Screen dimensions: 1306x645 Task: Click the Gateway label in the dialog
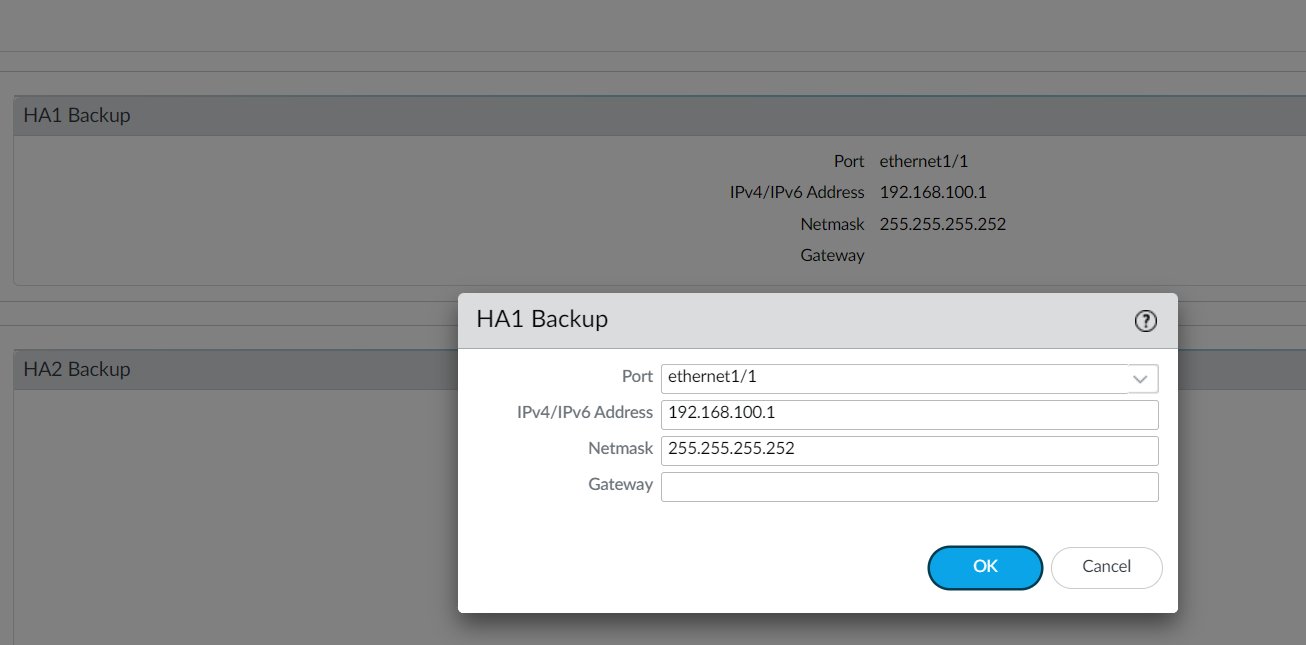tap(620, 485)
